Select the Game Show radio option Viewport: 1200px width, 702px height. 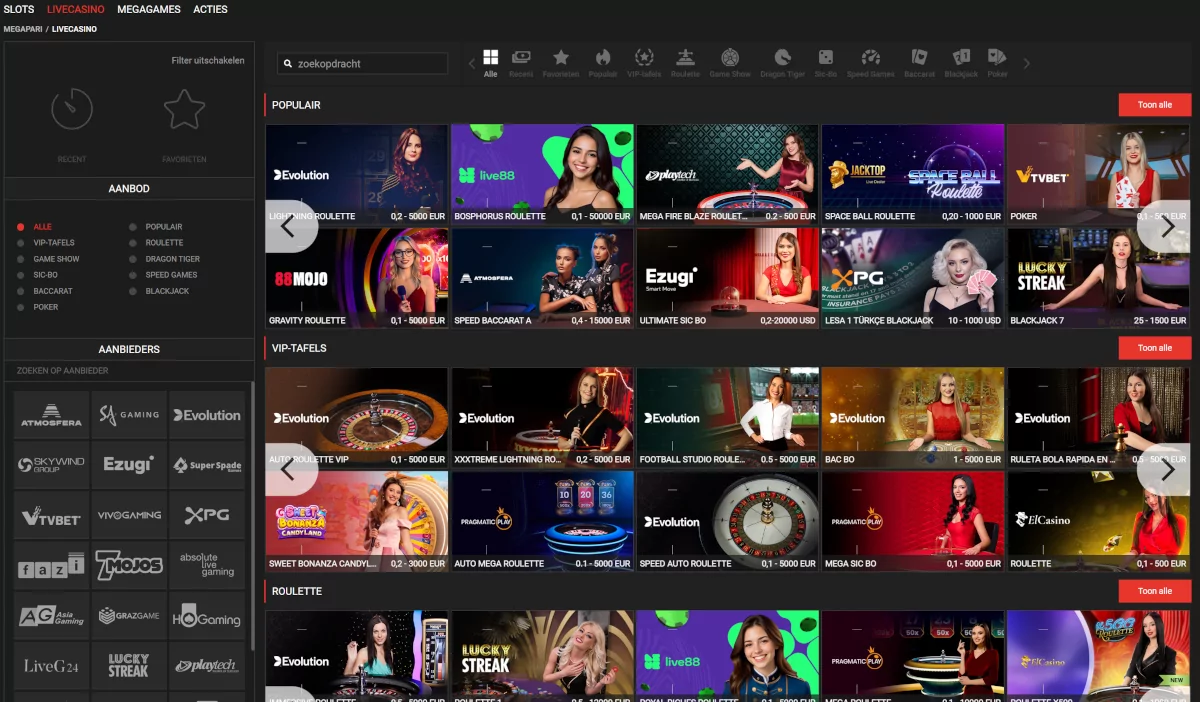21,259
